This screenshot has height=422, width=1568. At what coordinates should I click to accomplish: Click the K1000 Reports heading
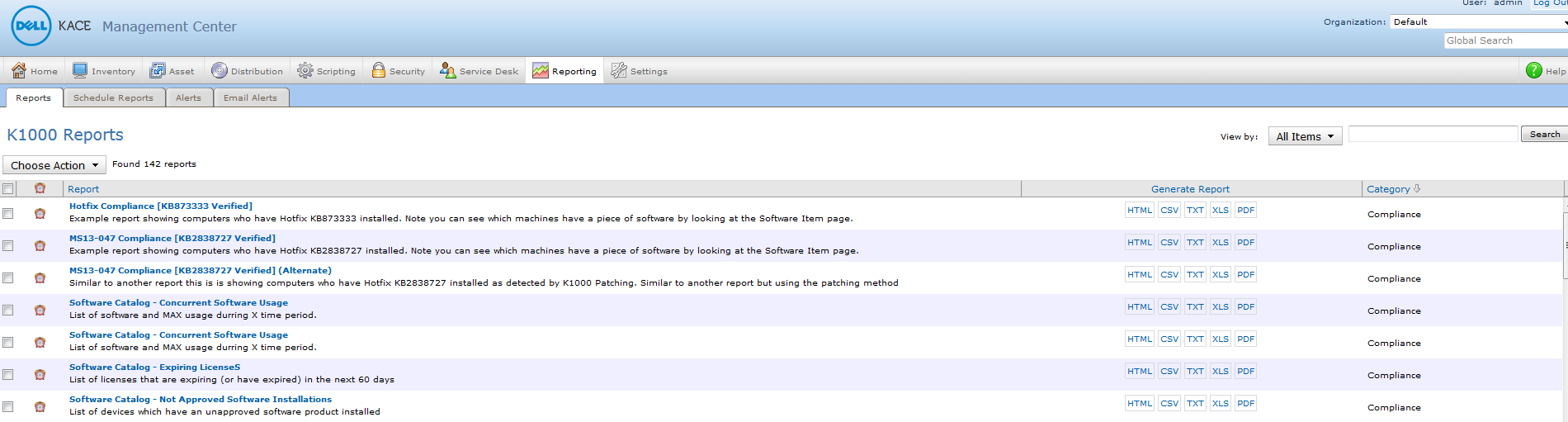click(65, 135)
